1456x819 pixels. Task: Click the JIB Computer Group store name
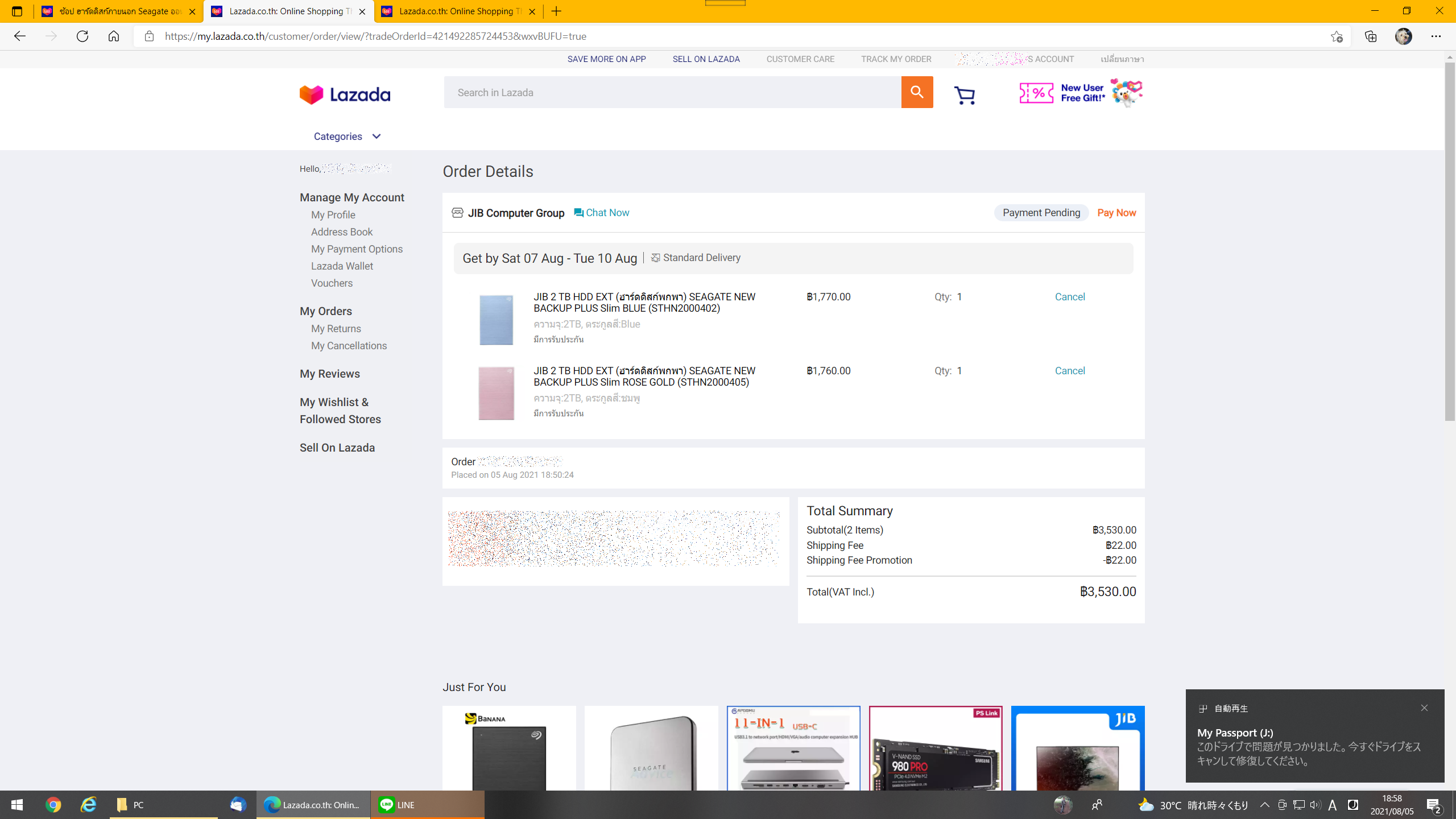click(x=516, y=213)
